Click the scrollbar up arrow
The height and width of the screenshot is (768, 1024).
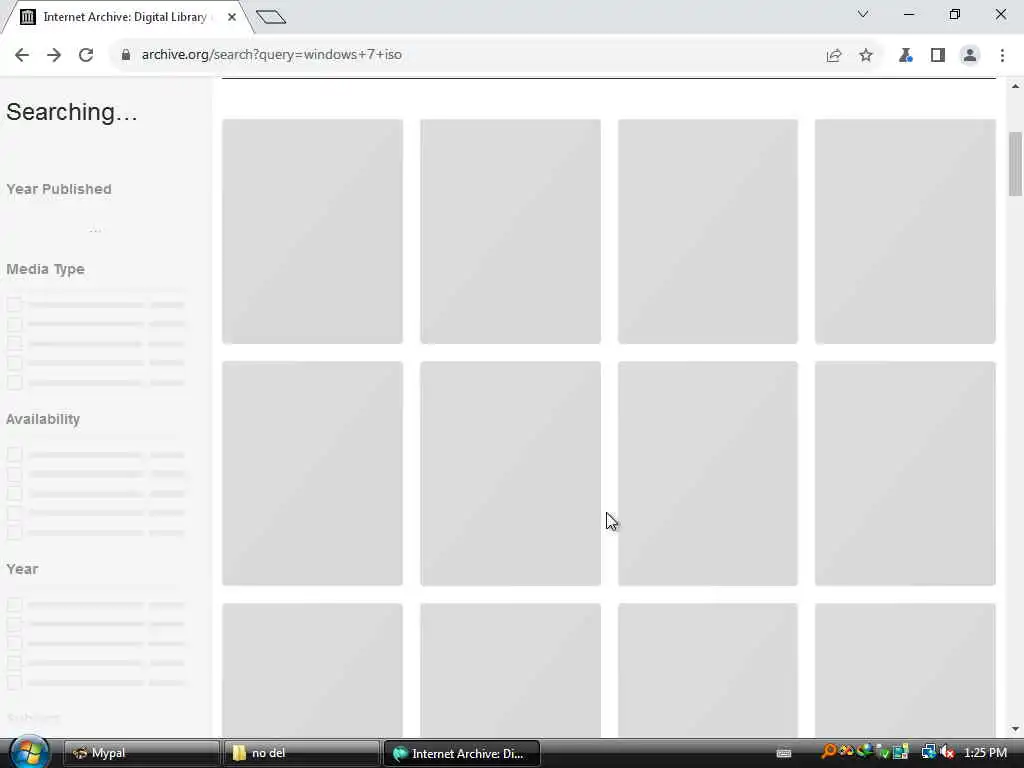1015,86
